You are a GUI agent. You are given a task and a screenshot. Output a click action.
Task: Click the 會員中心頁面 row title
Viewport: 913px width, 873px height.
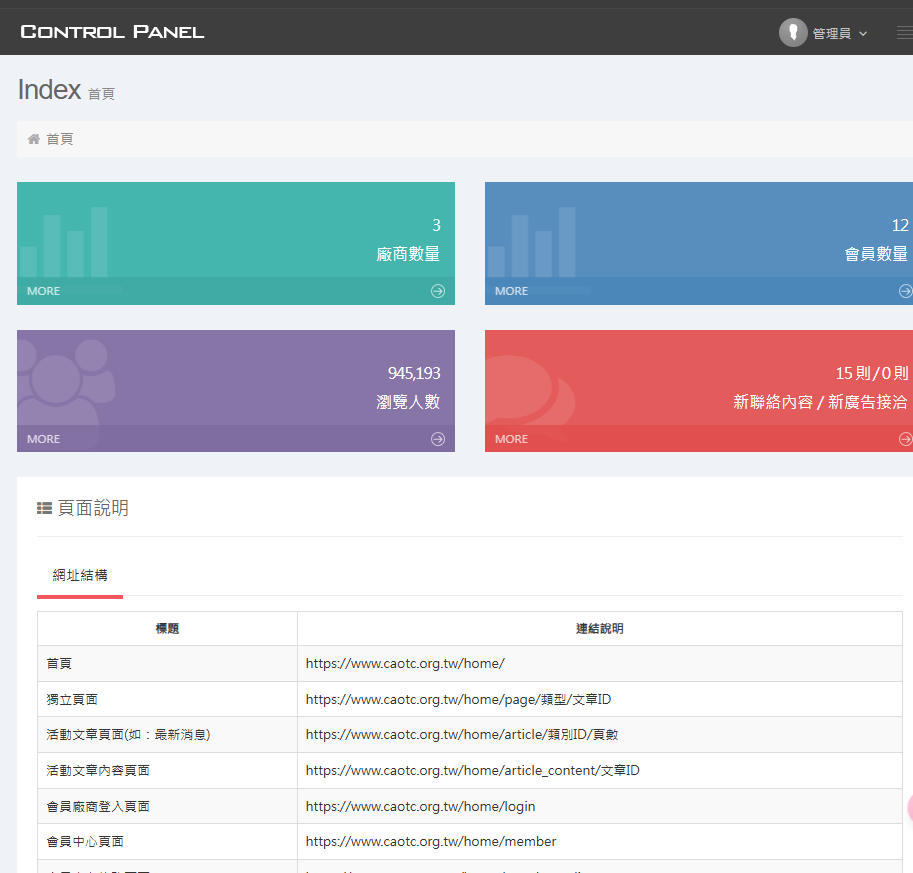tap(85, 842)
